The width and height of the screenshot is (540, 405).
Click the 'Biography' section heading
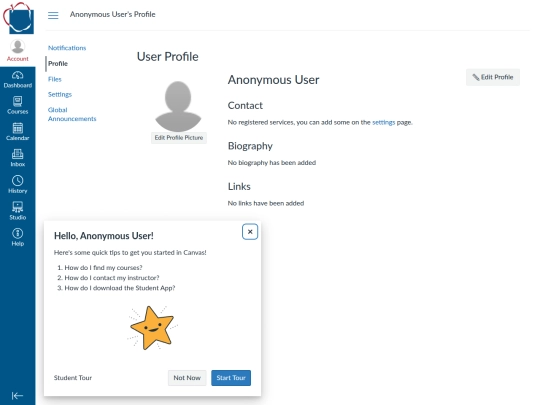[250, 146]
